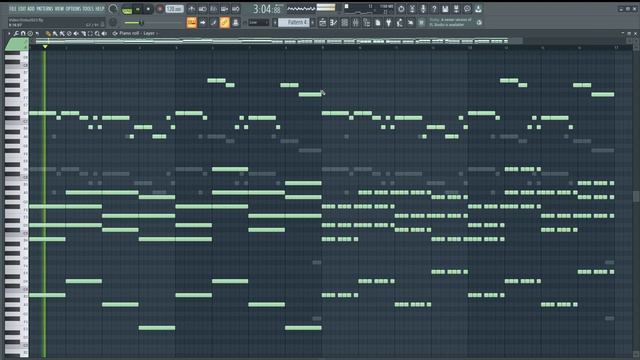Toggle pattern/song mode switch
640x360 pixels.
(x=127, y=9)
